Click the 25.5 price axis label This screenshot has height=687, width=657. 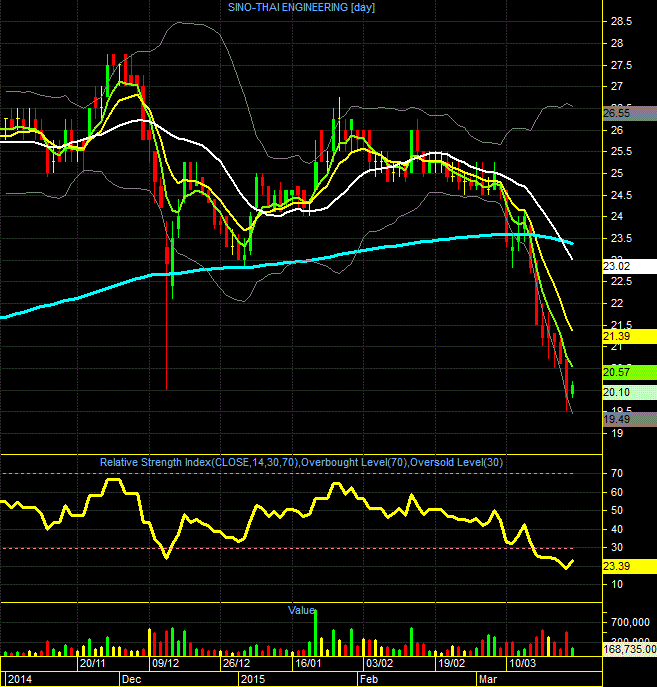click(x=622, y=152)
